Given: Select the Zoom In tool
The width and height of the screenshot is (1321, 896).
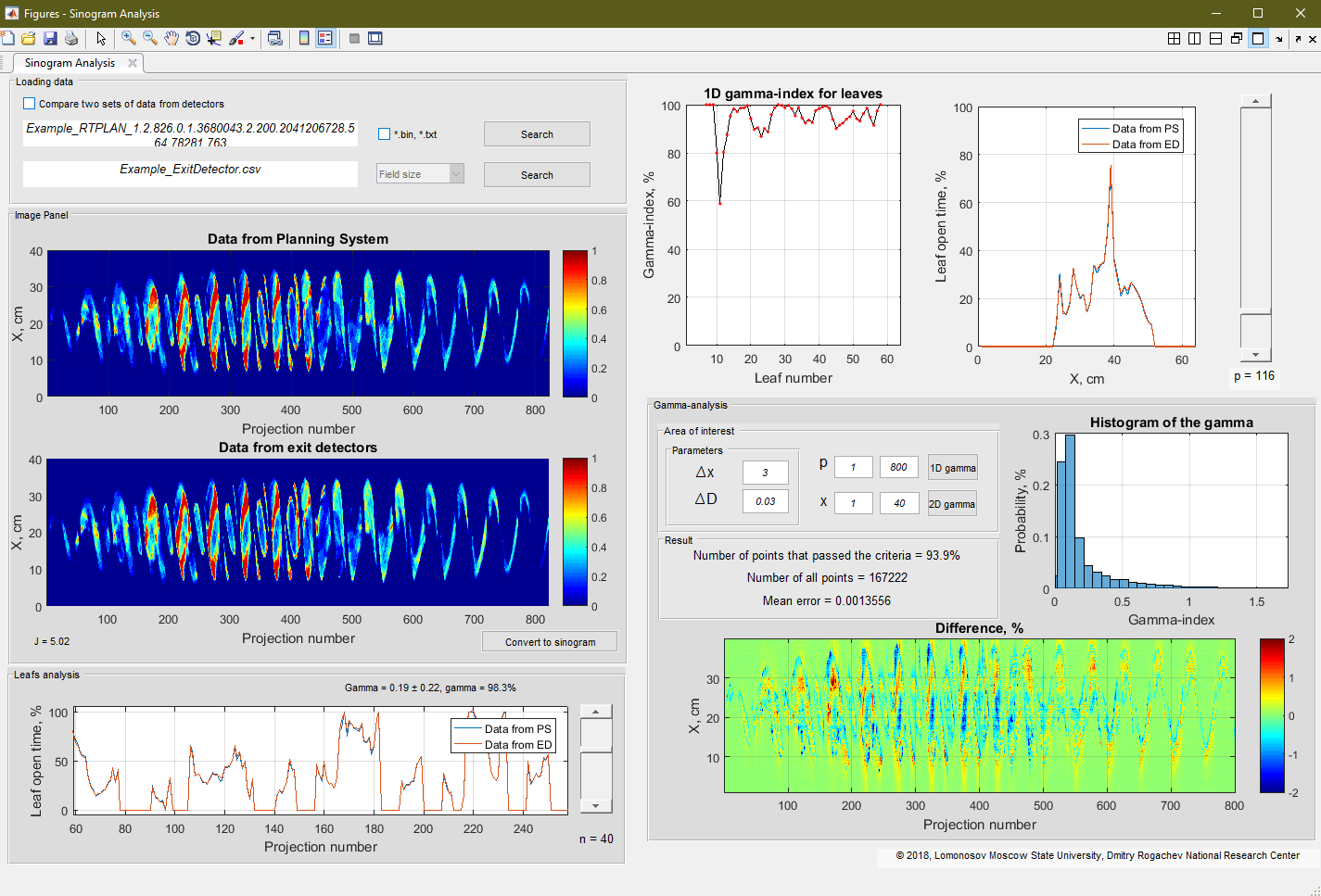Looking at the screenshot, I should 128,38.
